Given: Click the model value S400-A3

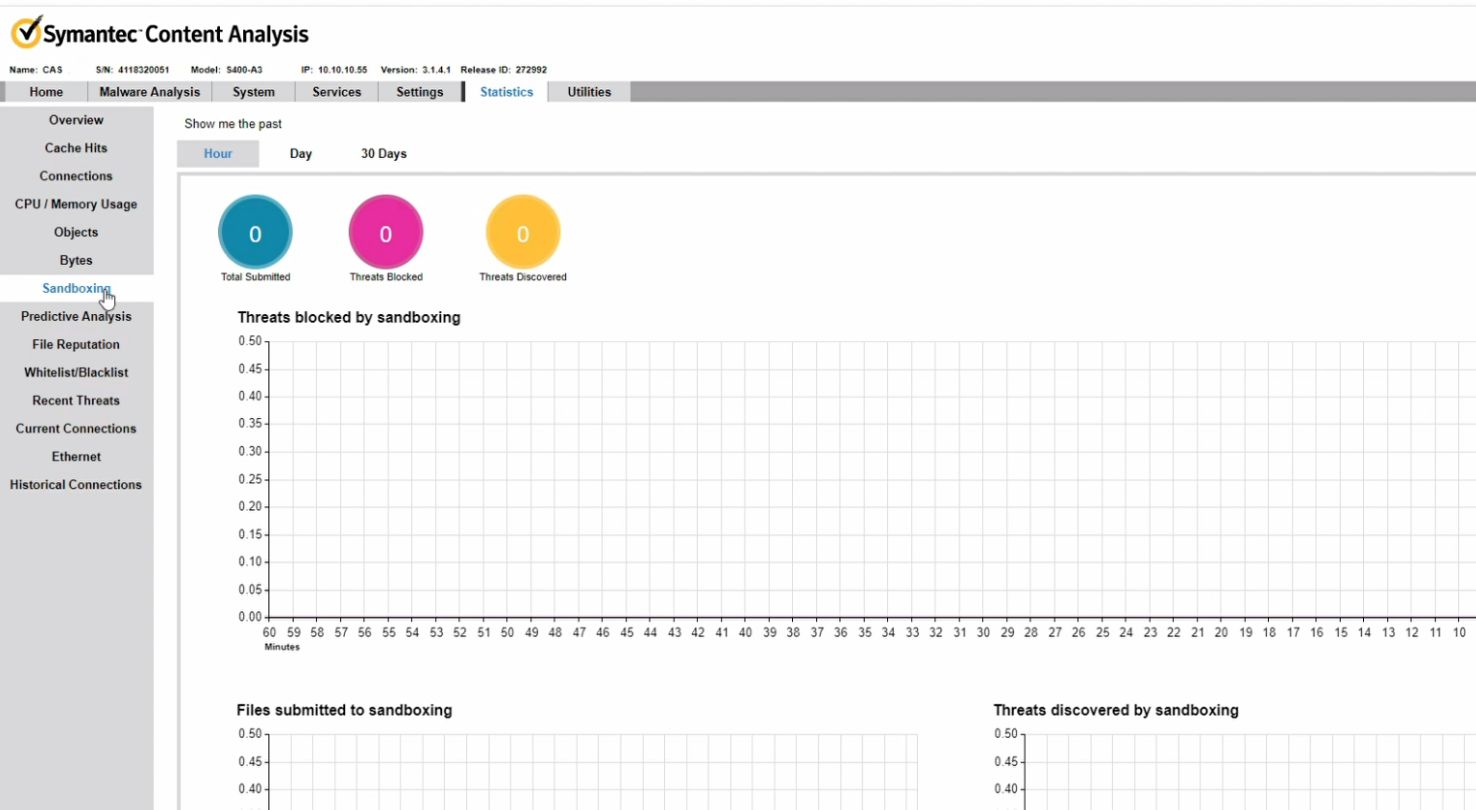Looking at the screenshot, I should pos(244,70).
